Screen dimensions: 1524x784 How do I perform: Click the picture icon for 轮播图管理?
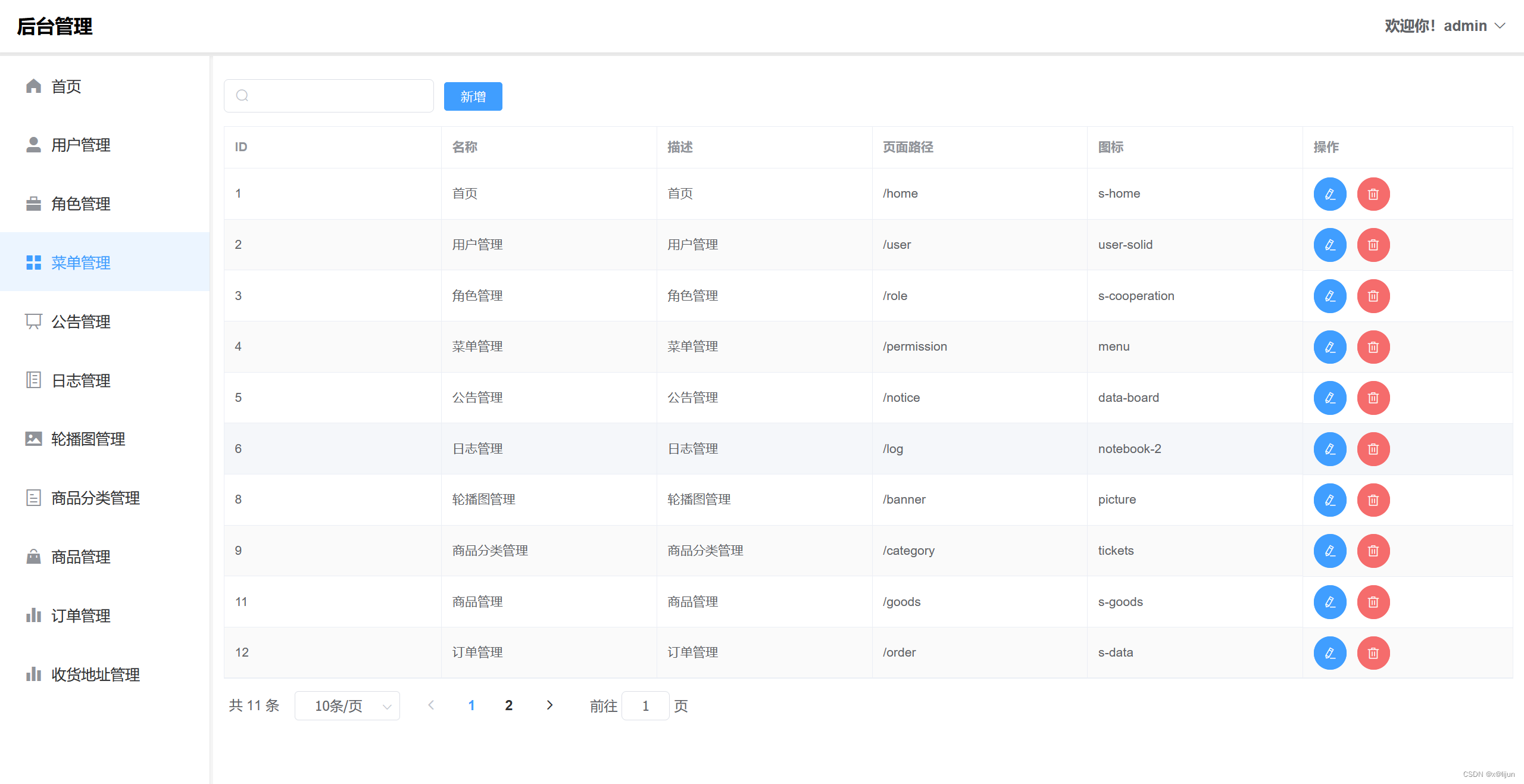coord(33,439)
